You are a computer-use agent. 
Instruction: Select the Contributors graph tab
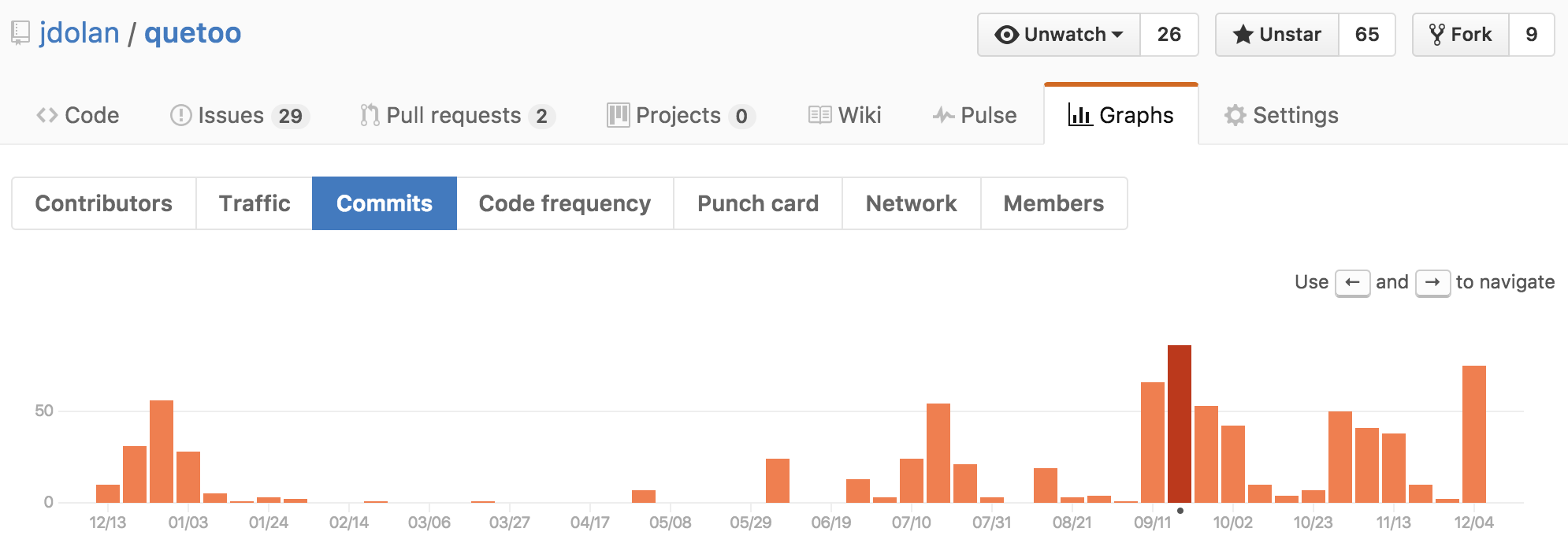pos(104,203)
